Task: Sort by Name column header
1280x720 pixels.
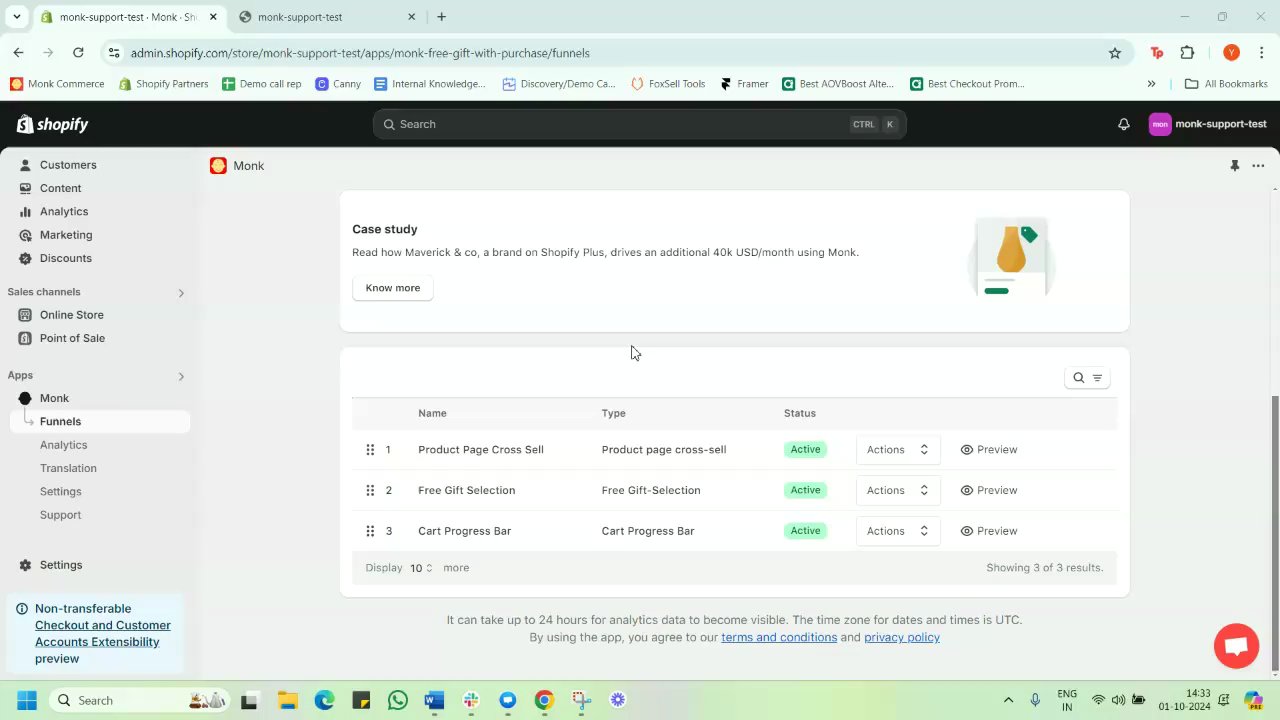Action: pos(432,413)
